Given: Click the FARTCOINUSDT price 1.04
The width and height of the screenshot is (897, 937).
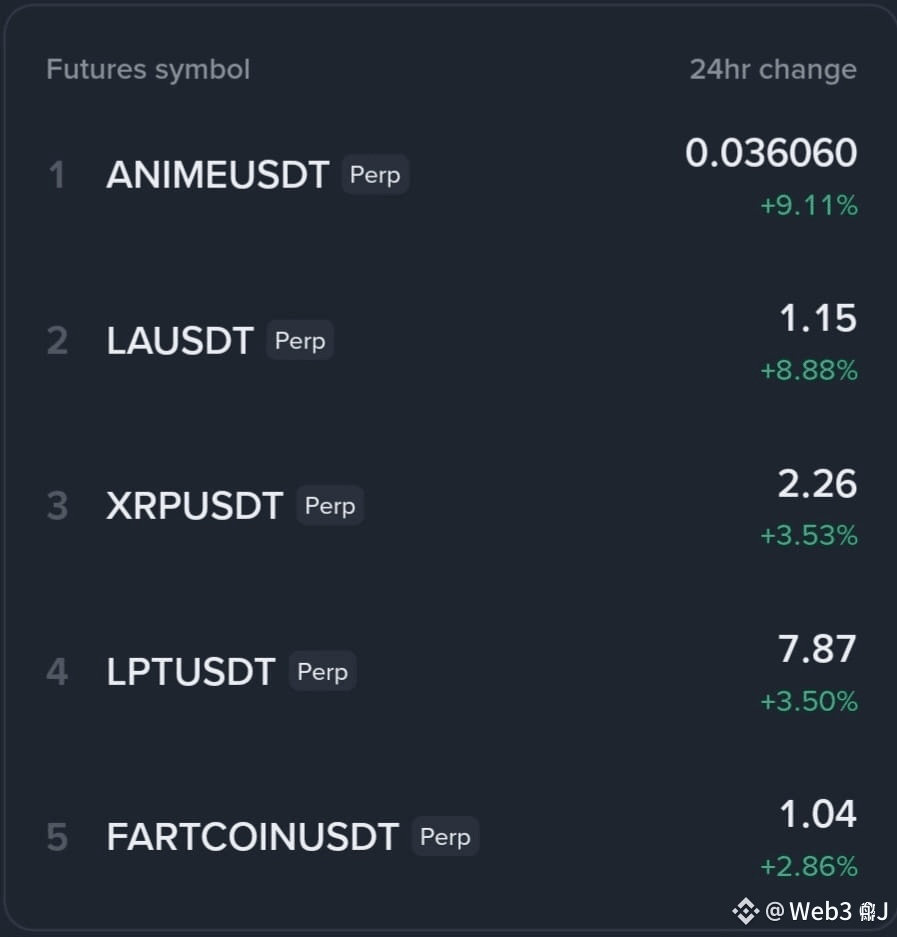Looking at the screenshot, I should coord(818,814).
